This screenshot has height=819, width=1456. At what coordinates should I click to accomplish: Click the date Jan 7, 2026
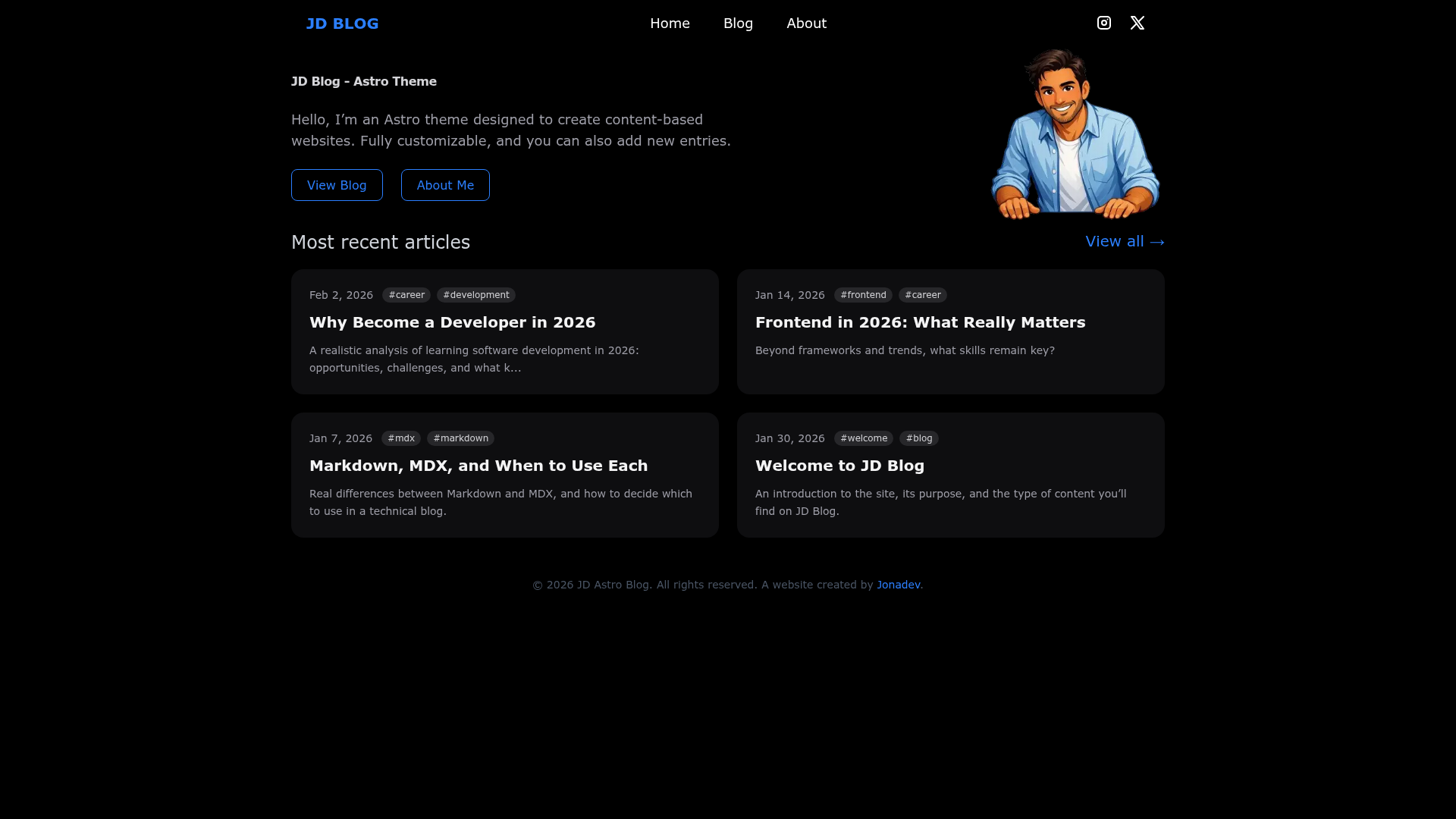(340, 438)
